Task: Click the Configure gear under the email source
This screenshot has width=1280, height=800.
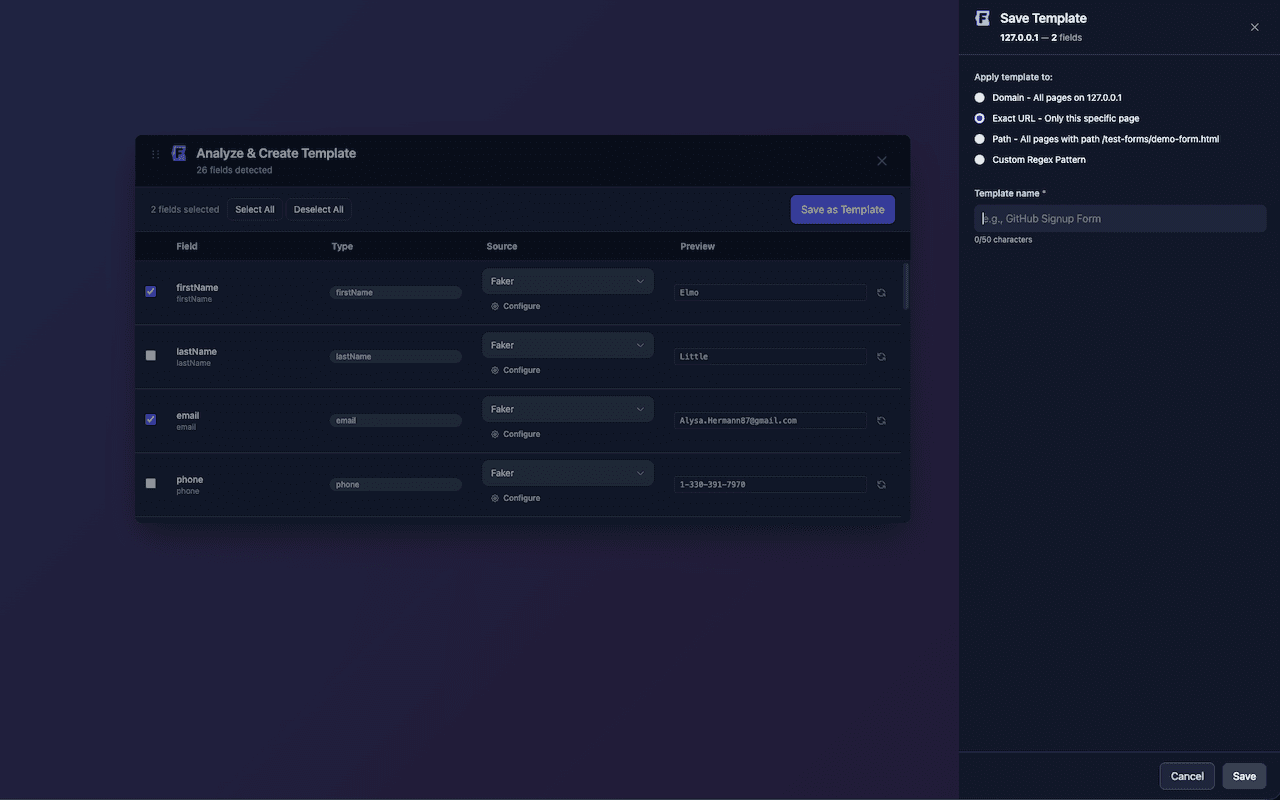Action: click(x=515, y=434)
